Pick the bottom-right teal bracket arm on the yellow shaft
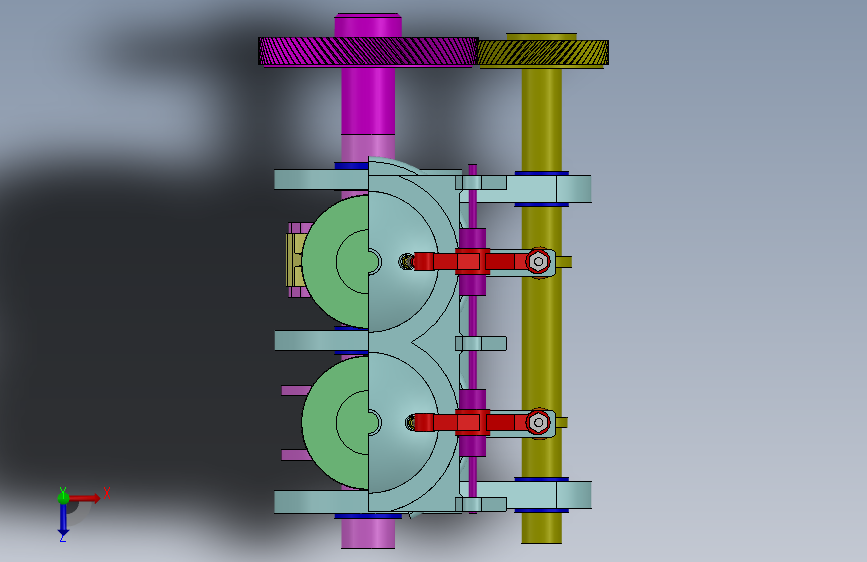 532,495
